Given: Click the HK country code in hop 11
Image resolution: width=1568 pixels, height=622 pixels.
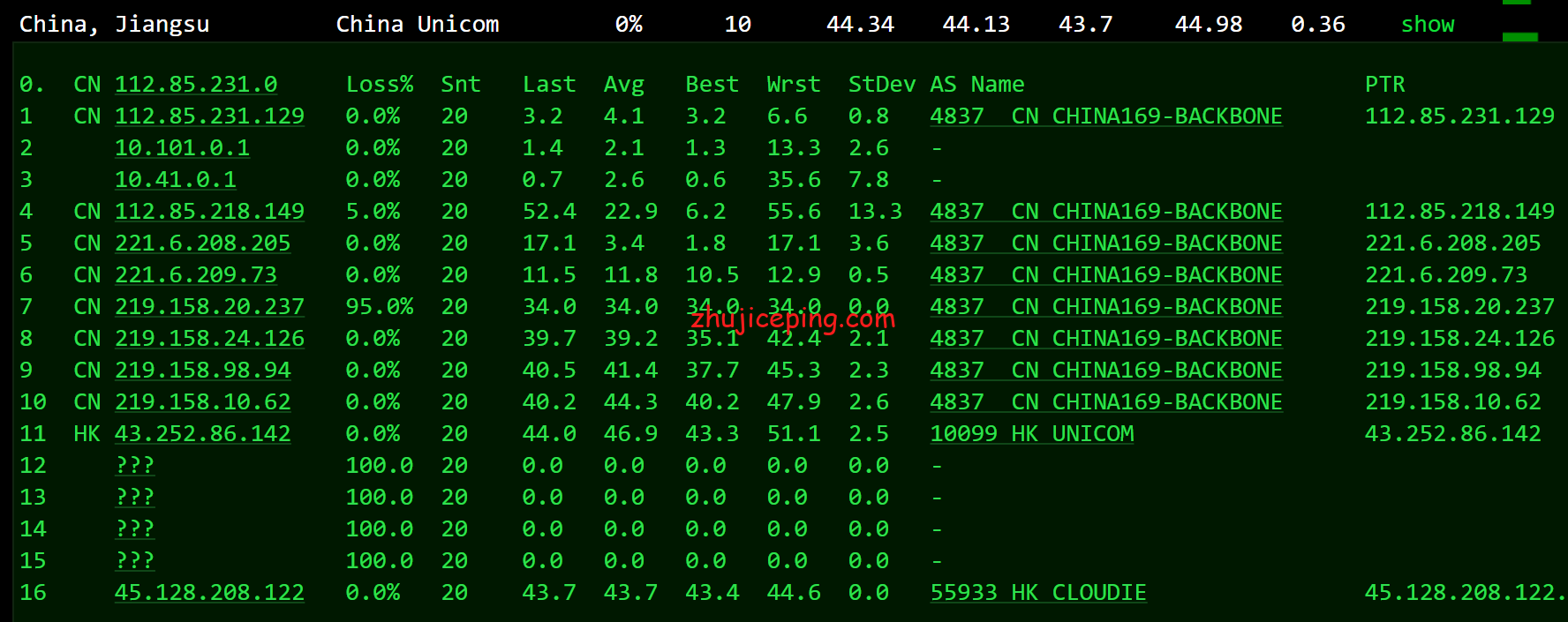Looking at the screenshot, I should 87,433.
